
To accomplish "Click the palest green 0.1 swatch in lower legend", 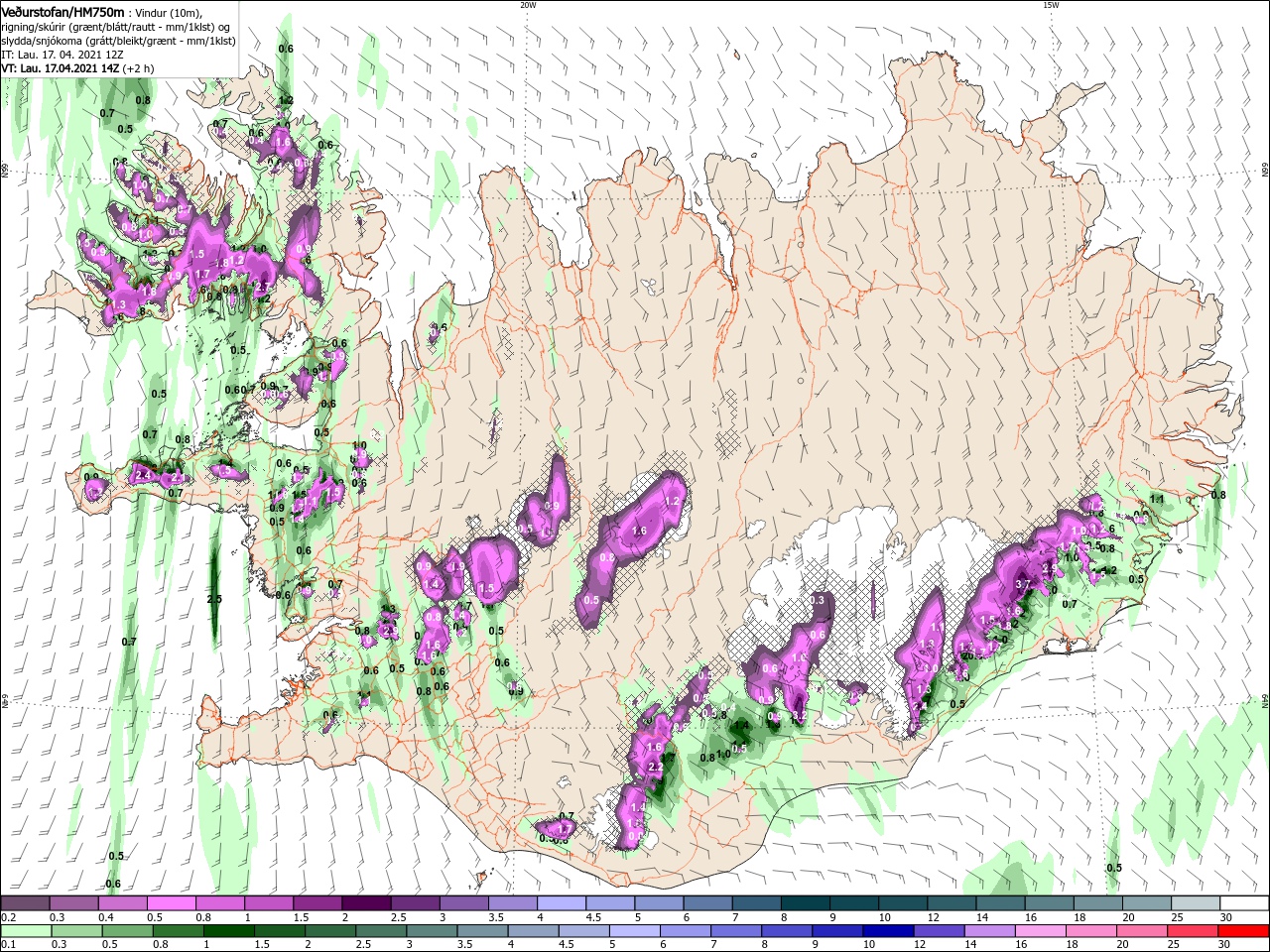I will coord(26,931).
